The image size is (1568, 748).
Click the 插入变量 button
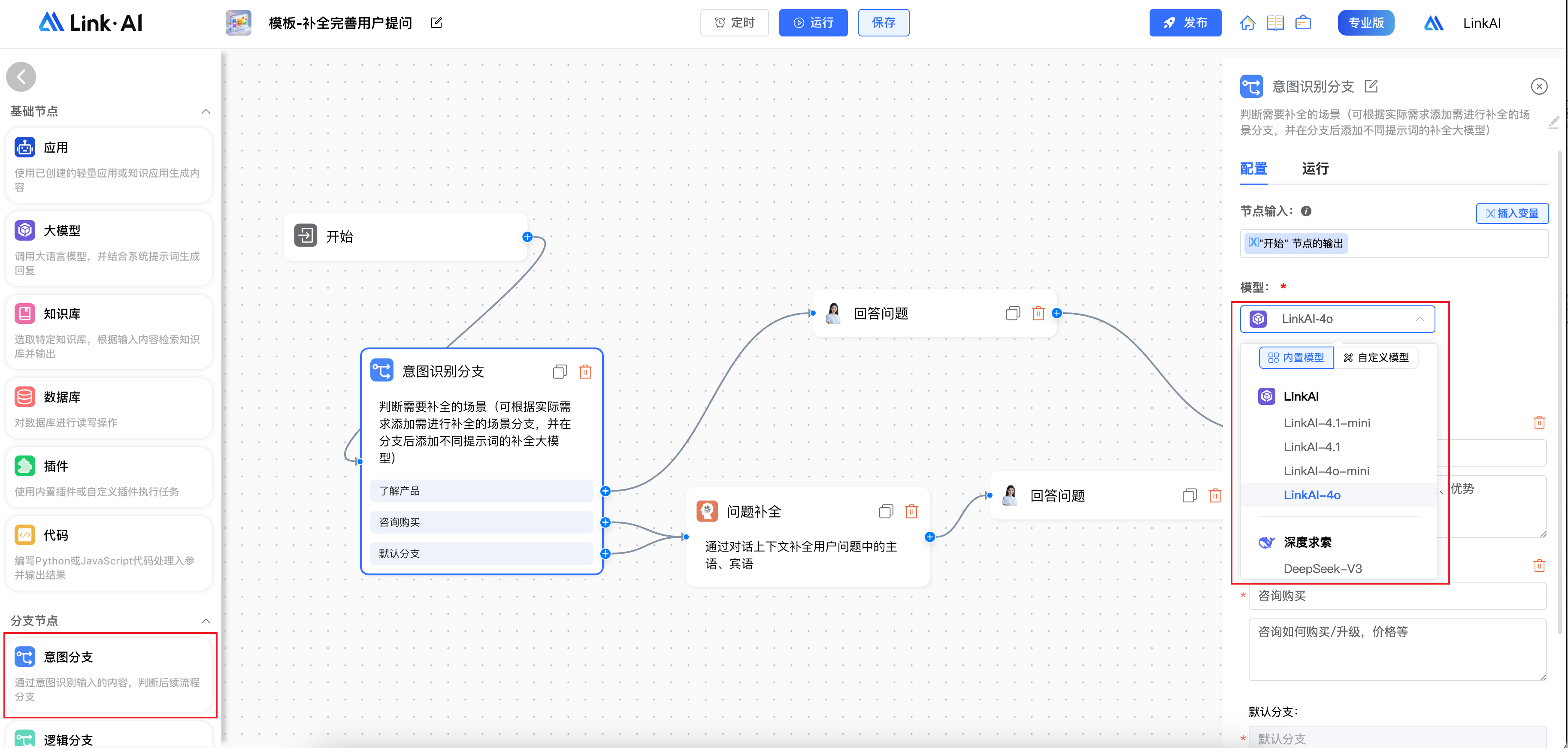[1512, 213]
